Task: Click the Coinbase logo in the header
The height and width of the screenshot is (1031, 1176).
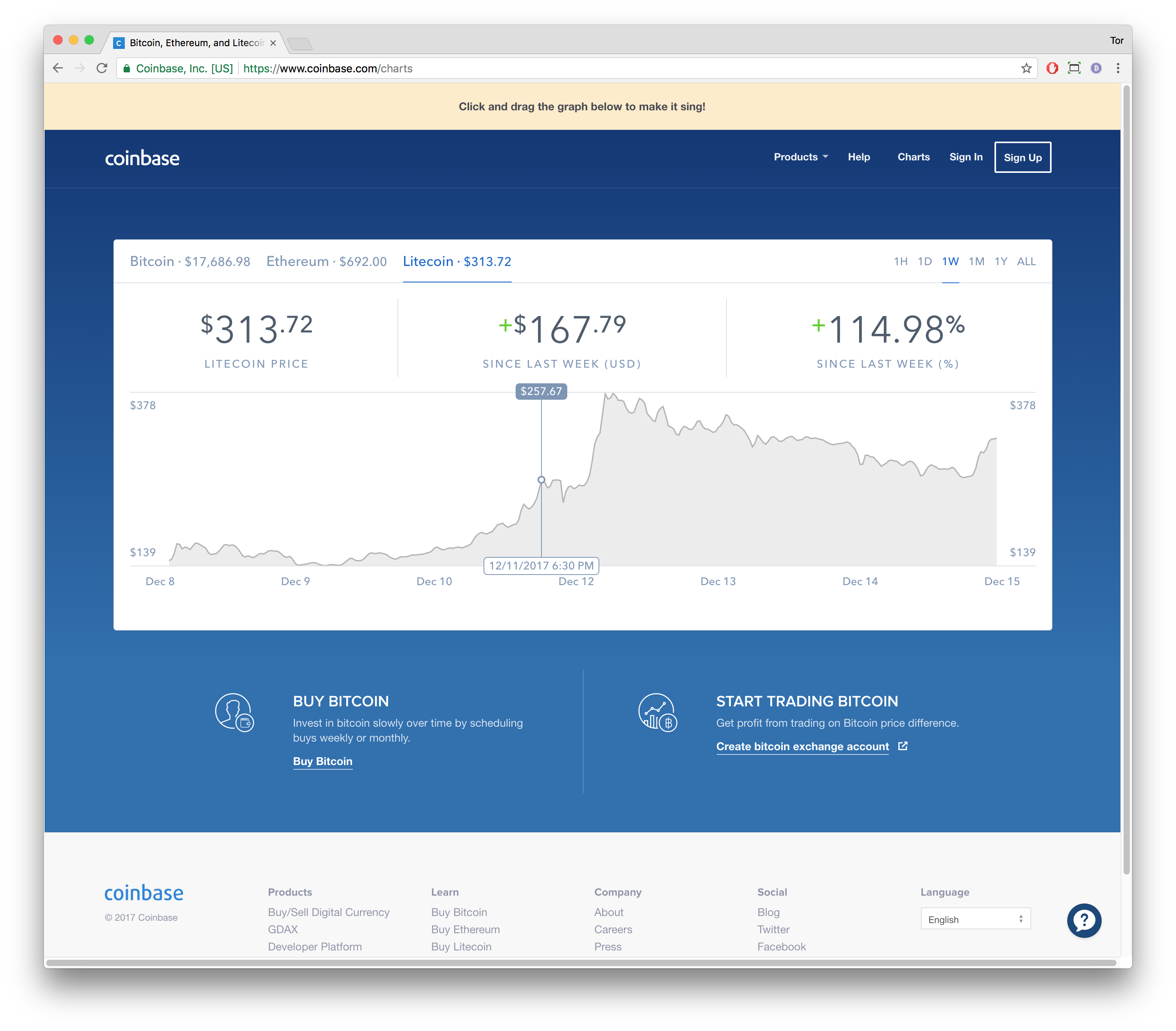Action: pyautogui.click(x=142, y=158)
